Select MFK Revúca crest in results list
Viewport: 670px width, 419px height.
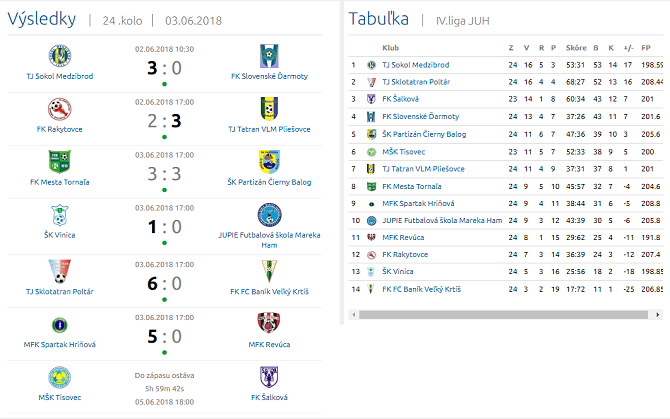(269, 324)
